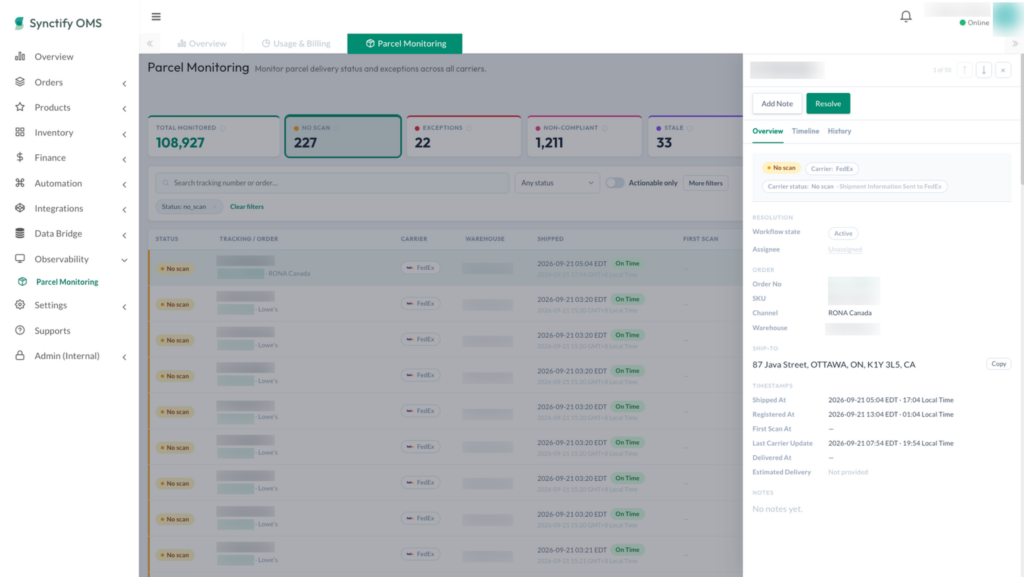Image resolution: width=1024 pixels, height=577 pixels.
Task: Expand the Admin (Internal) sidebar menu
Action: tap(124, 357)
